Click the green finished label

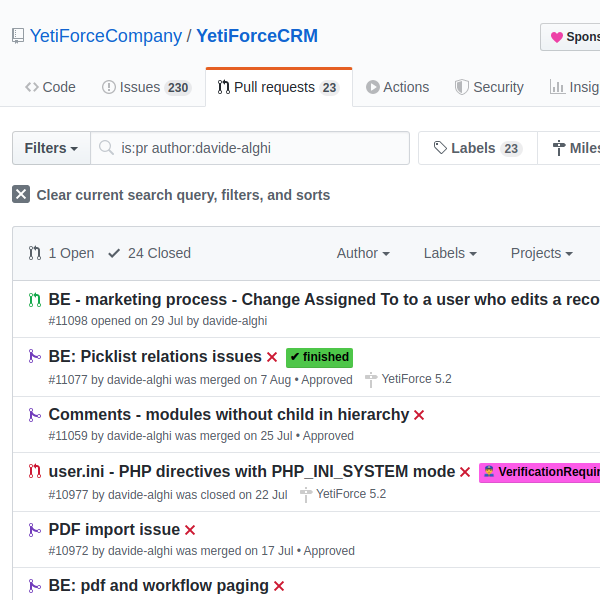pos(320,357)
